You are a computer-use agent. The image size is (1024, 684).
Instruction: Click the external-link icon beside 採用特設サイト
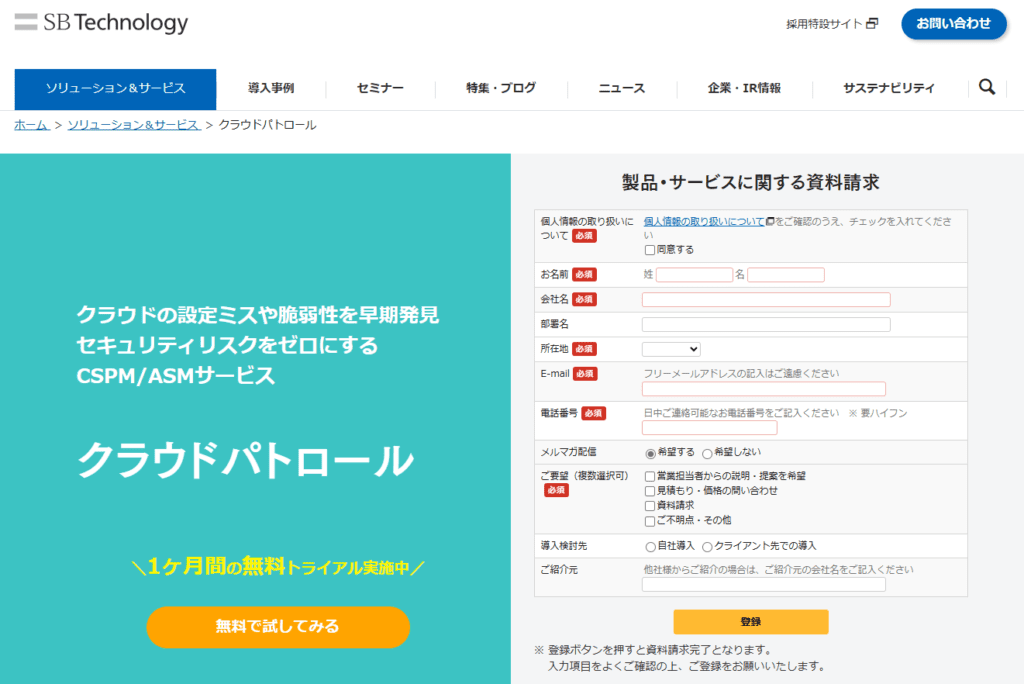[872, 24]
